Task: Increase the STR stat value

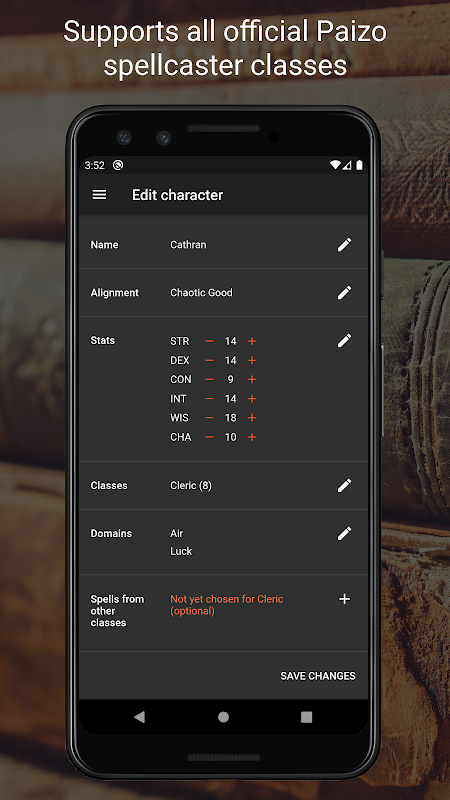Action: (x=252, y=341)
